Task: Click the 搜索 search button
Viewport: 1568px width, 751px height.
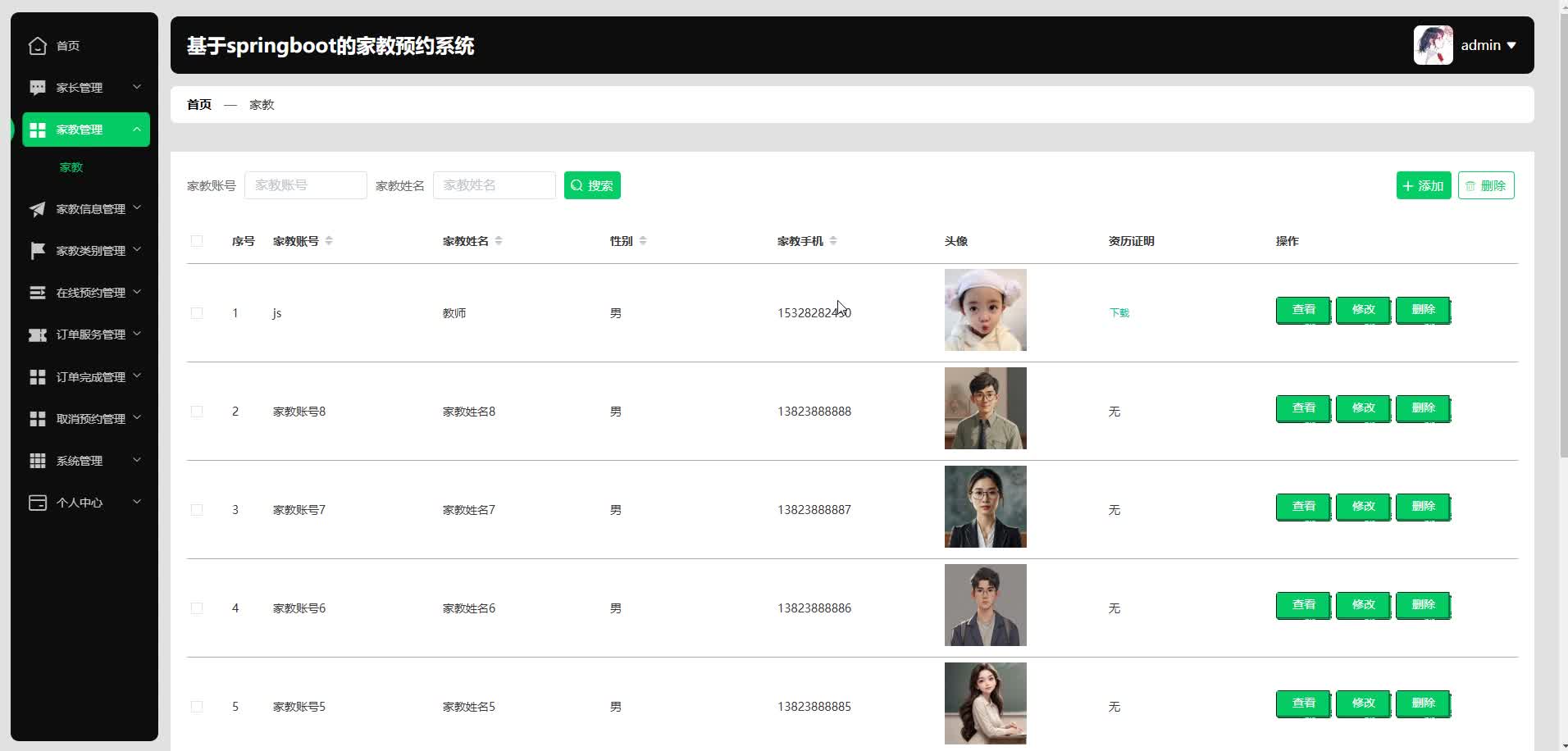Action: click(592, 185)
